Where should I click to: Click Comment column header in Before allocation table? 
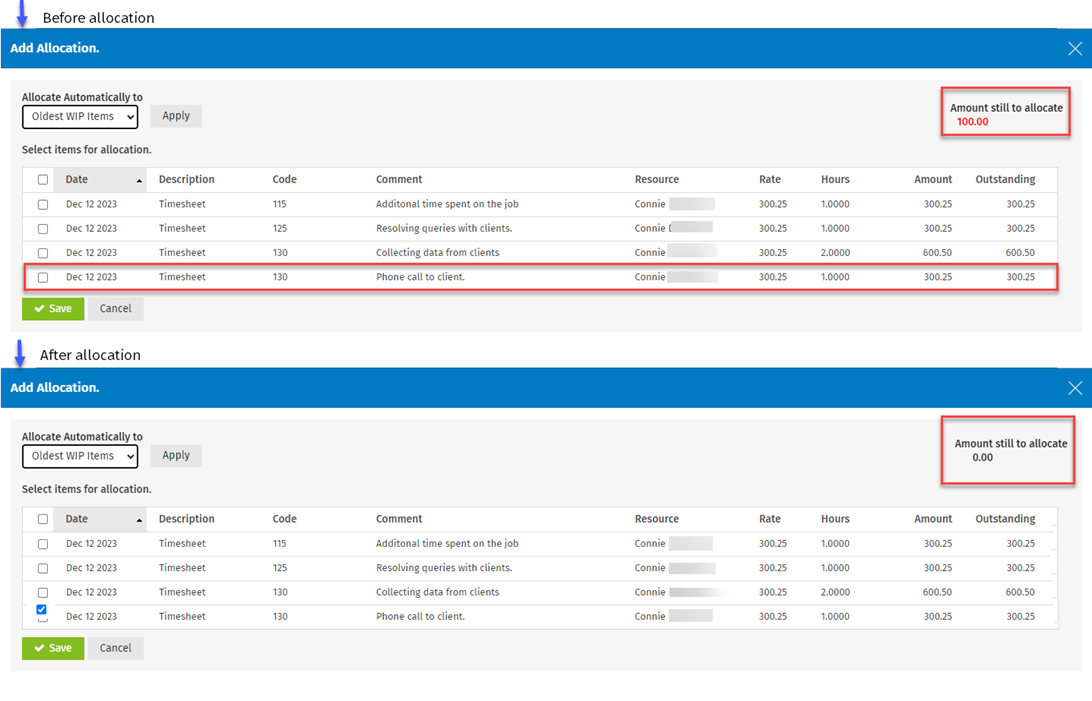[x=399, y=180]
